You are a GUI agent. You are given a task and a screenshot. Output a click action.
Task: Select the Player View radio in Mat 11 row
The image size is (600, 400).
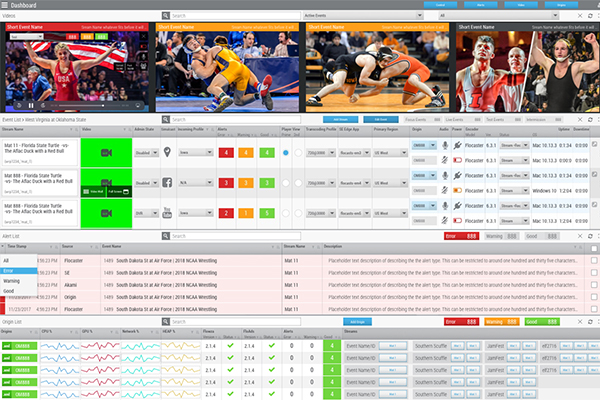286,153
